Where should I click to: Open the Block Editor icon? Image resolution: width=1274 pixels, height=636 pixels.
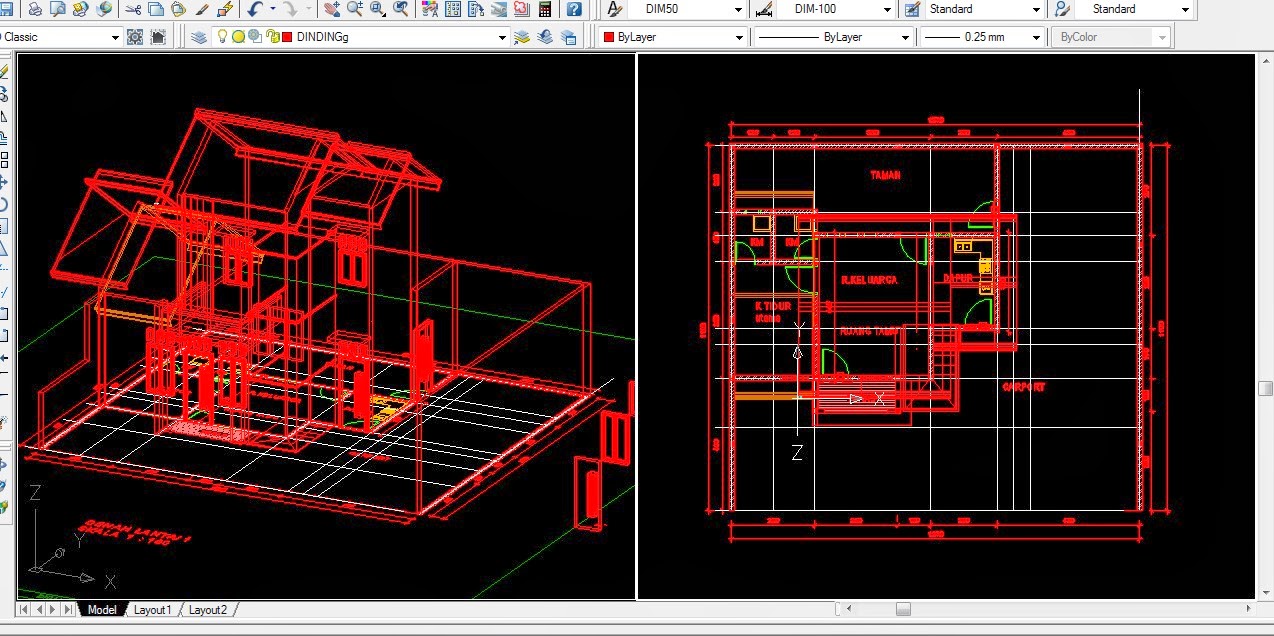[225, 9]
